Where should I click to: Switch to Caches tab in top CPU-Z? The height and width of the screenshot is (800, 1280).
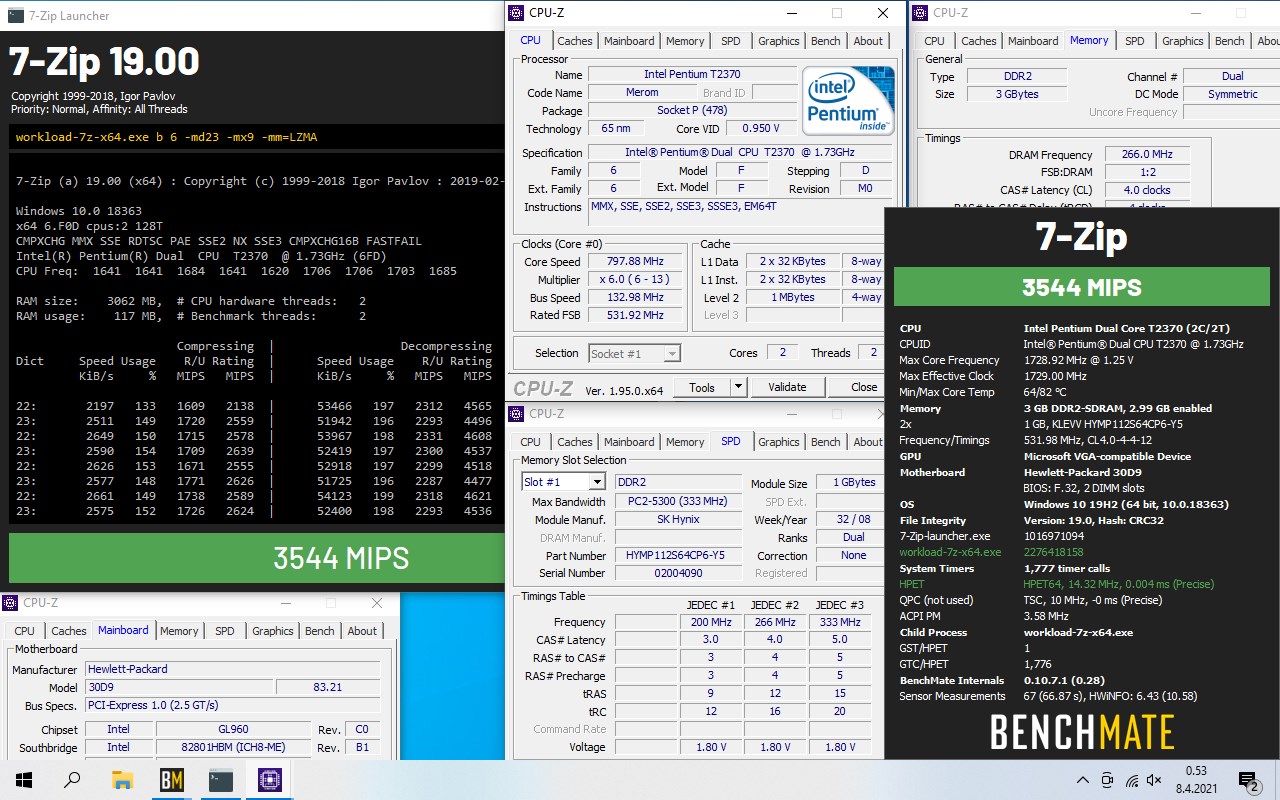pos(575,41)
